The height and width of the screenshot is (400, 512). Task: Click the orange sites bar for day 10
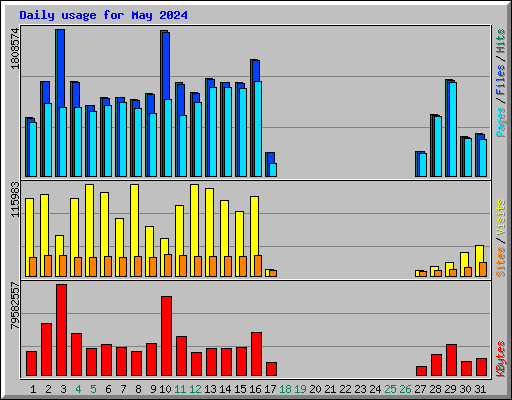point(168,266)
